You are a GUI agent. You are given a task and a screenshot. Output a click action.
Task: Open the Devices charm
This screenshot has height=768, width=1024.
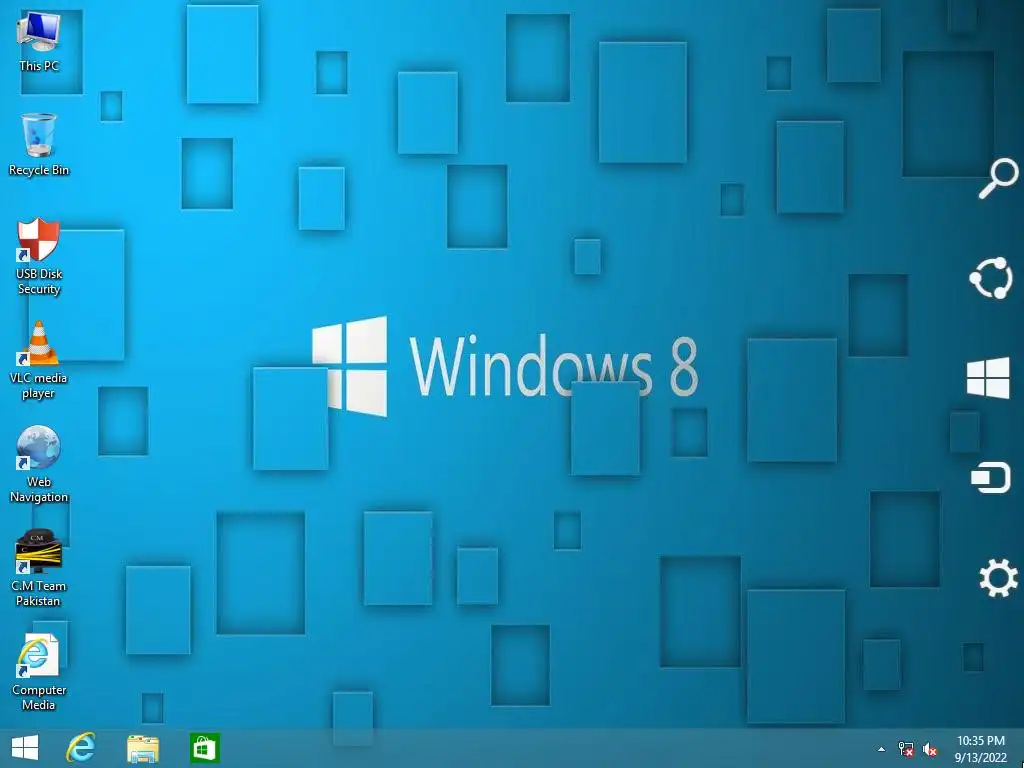point(991,477)
